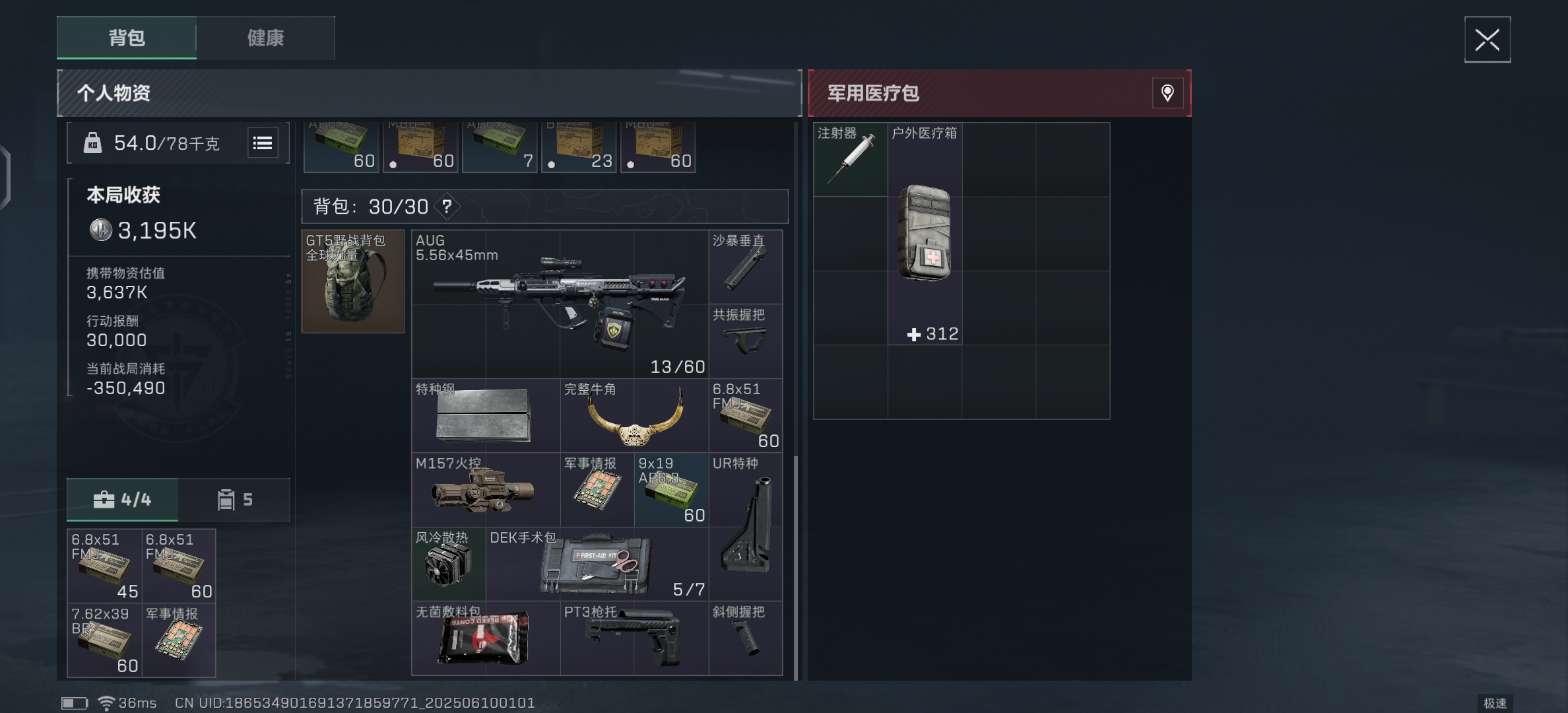The height and width of the screenshot is (713, 1568).
Task: Click the location pin icon on medical kit
Action: click(1167, 93)
